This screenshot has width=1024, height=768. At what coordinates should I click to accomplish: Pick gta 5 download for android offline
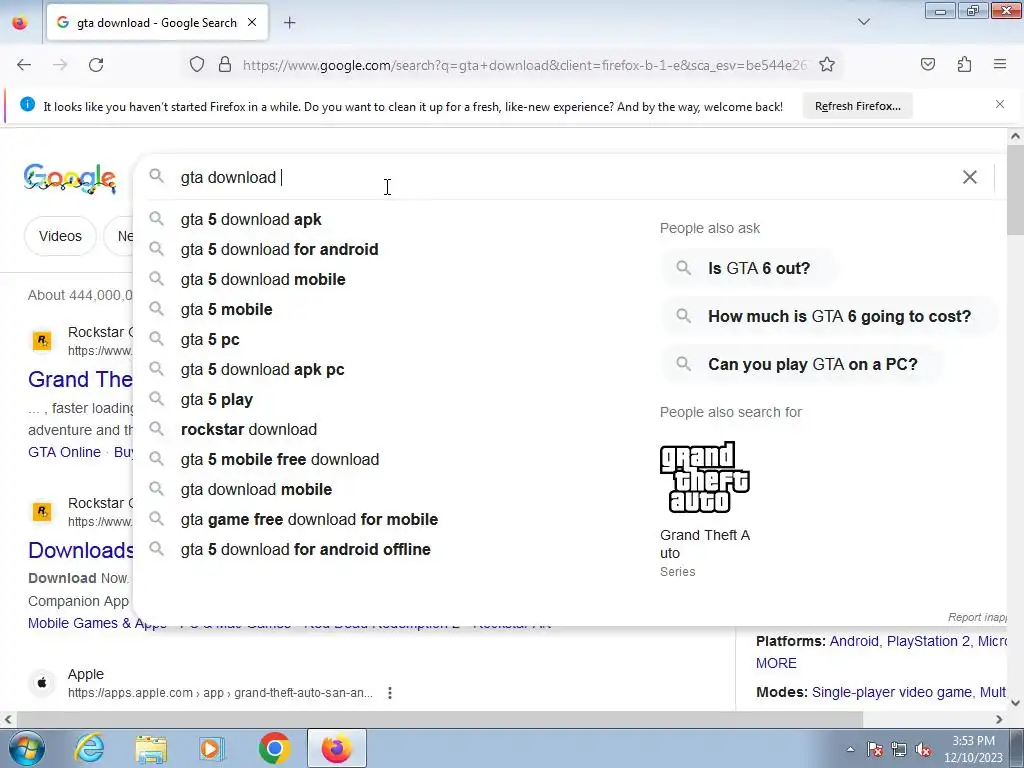click(x=306, y=550)
